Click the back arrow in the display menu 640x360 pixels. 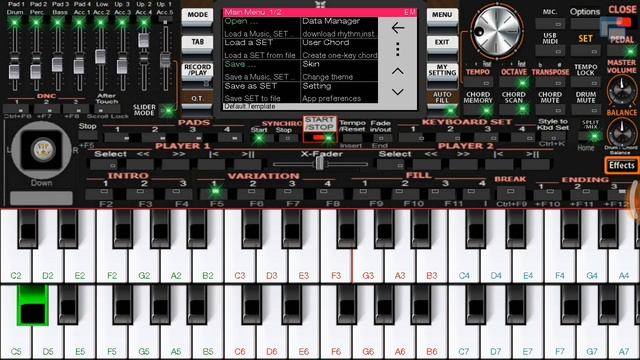pyautogui.click(x=398, y=28)
